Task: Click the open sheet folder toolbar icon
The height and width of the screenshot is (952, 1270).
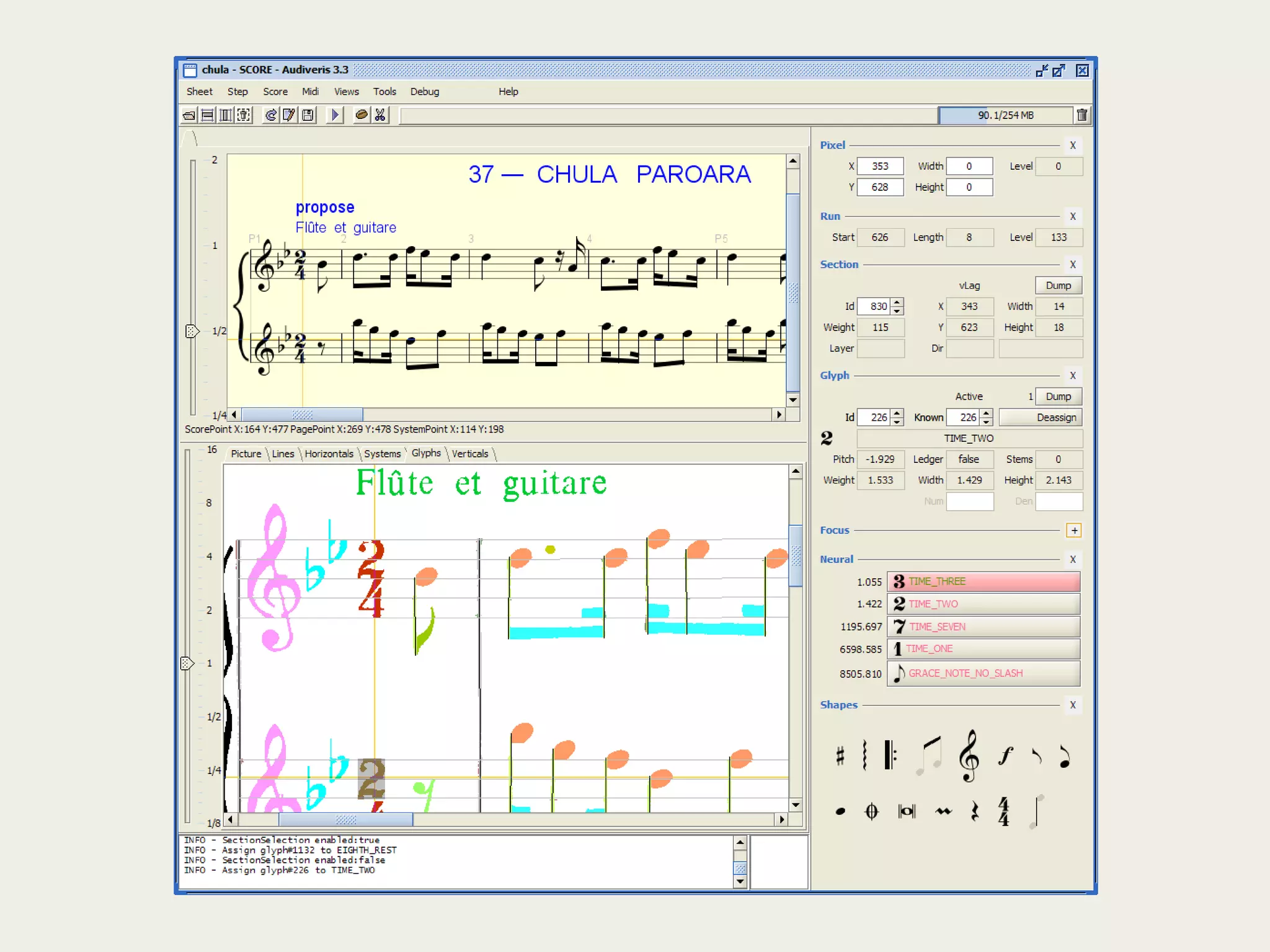Action: click(190, 115)
